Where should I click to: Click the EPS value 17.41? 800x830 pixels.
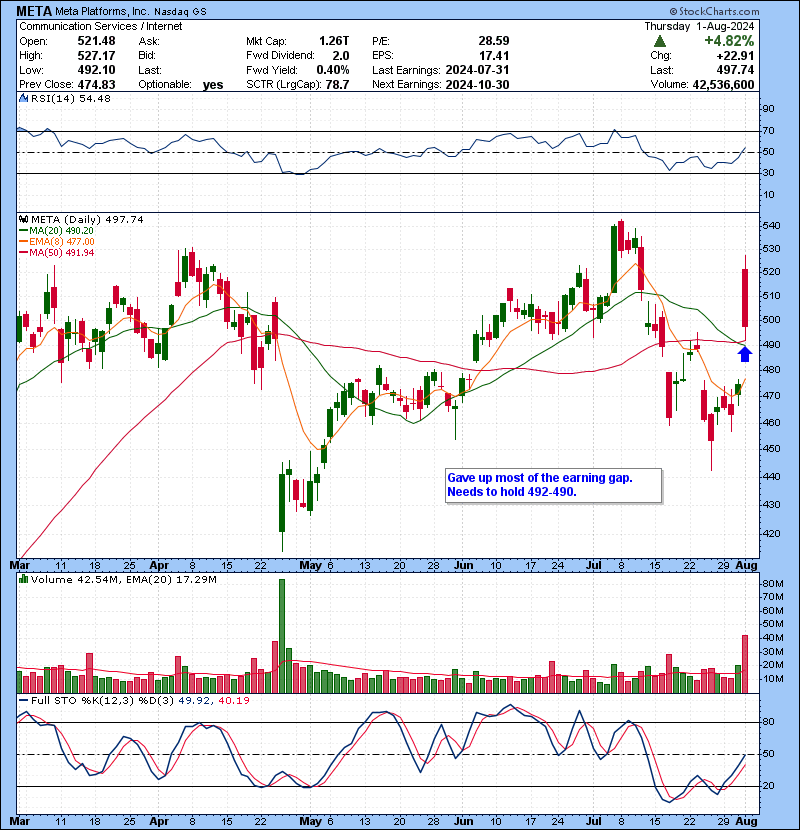pos(493,55)
